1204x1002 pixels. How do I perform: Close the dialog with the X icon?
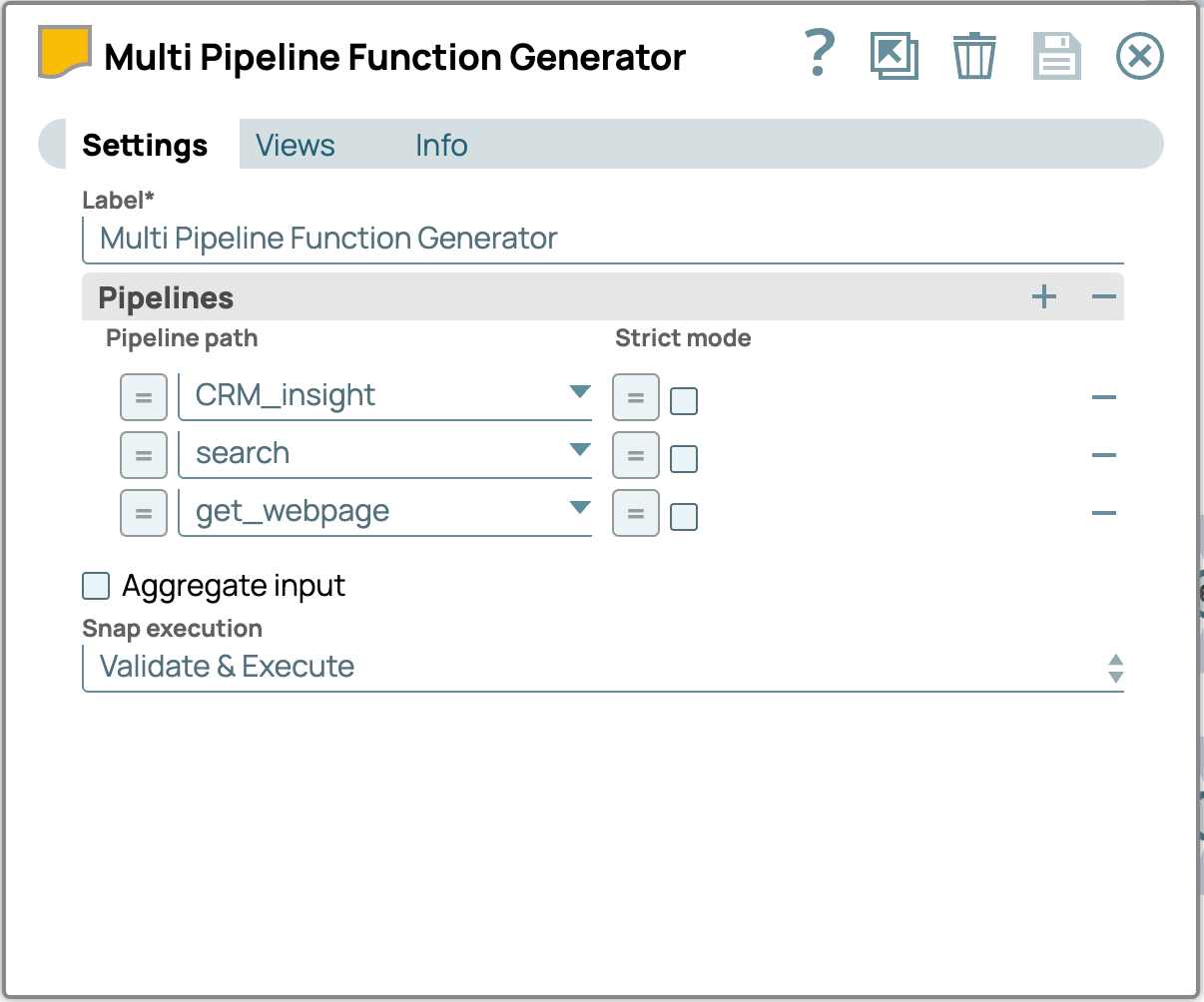(1139, 56)
